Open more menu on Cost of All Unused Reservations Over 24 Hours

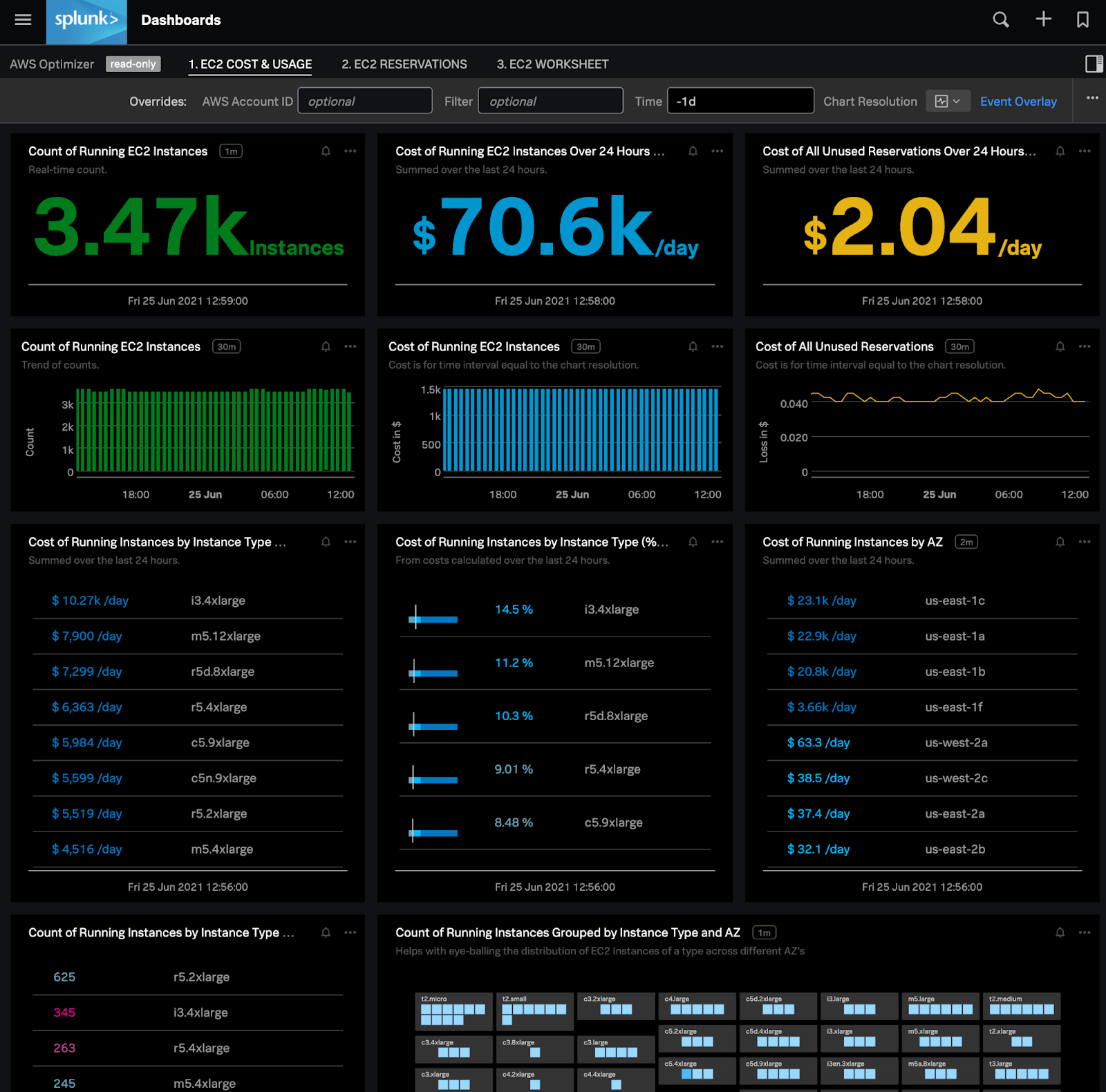1085,151
